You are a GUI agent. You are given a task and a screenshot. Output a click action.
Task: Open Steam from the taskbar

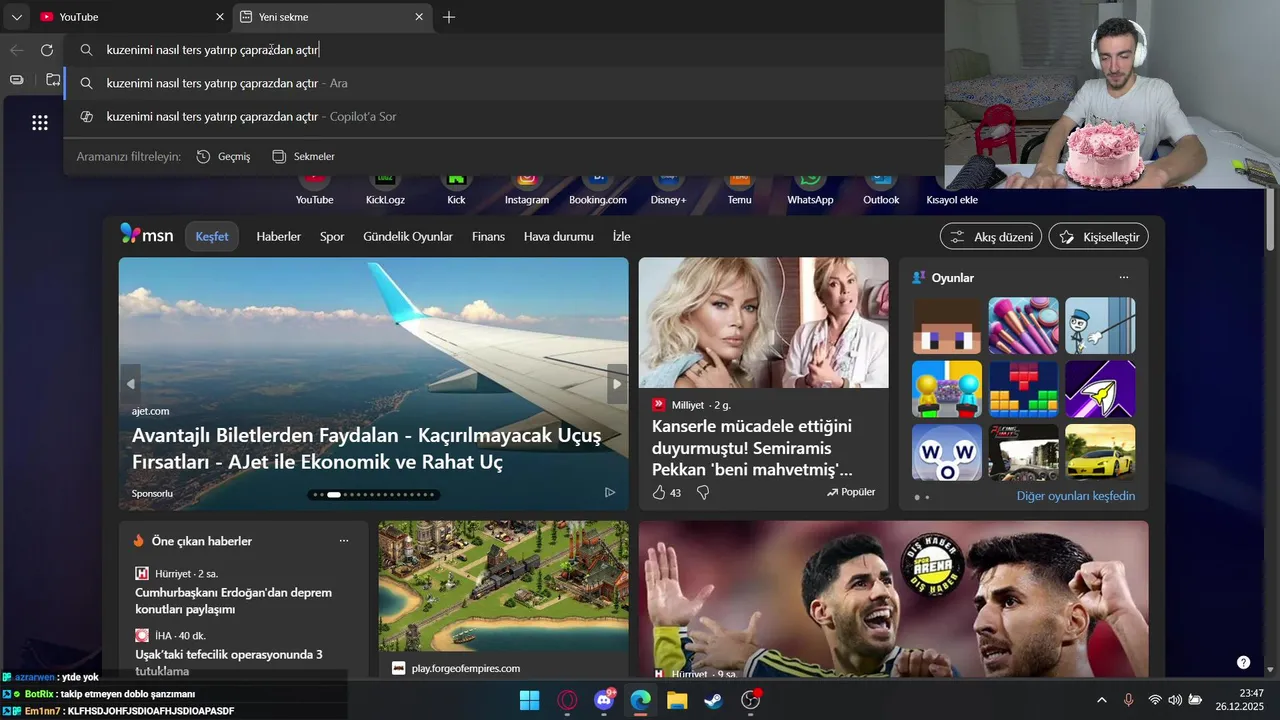[x=713, y=700]
